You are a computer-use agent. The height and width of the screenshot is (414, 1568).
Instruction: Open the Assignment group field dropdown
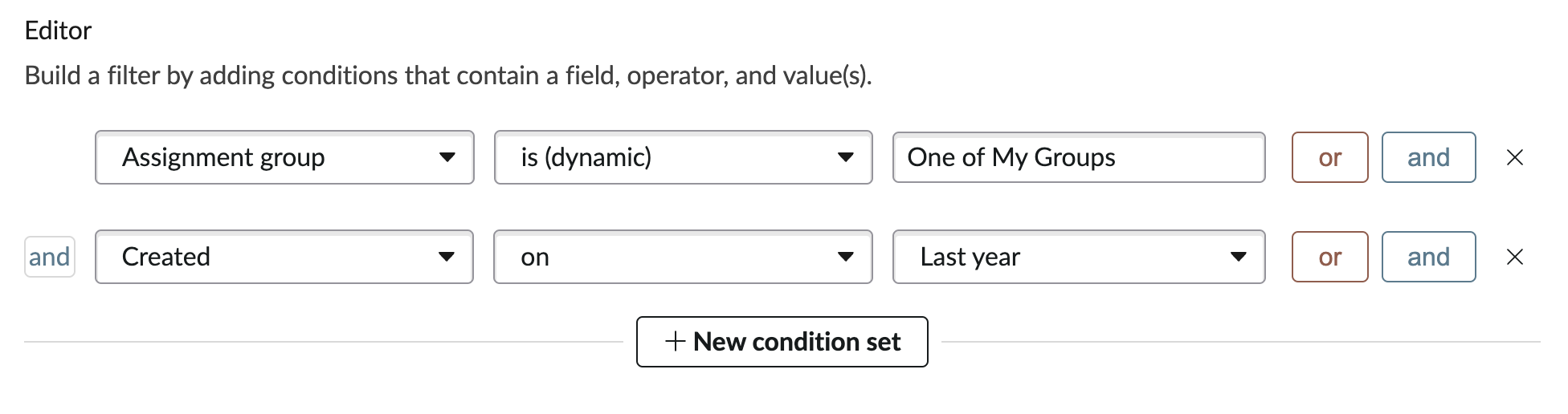284,157
